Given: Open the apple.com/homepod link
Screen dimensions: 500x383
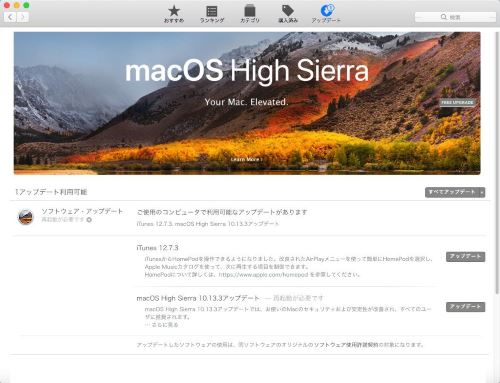Looking at the screenshot, I should pyautogui.click(x=263, y=275).
